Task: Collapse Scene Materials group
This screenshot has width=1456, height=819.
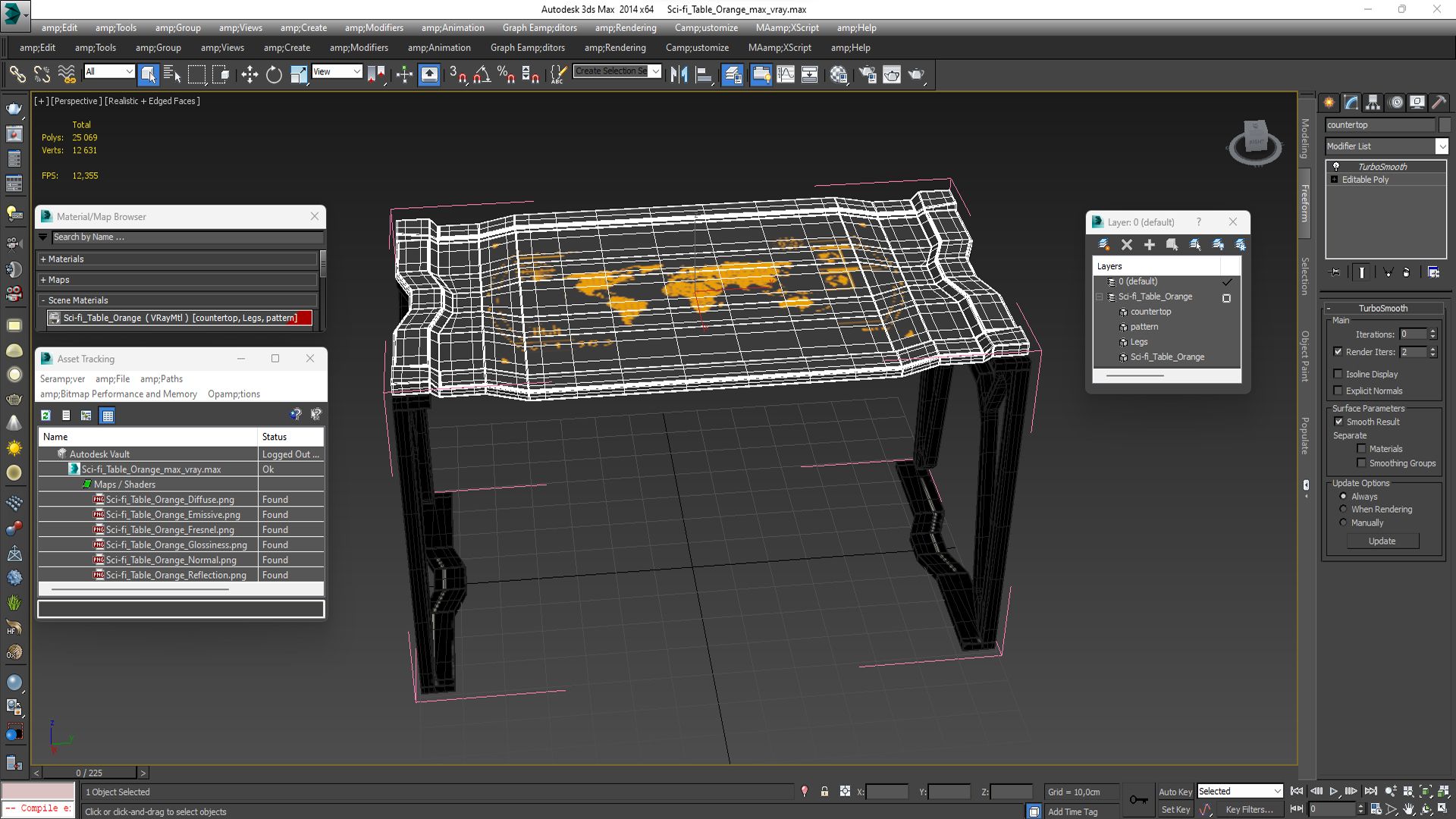Action: tap(43, 300)
